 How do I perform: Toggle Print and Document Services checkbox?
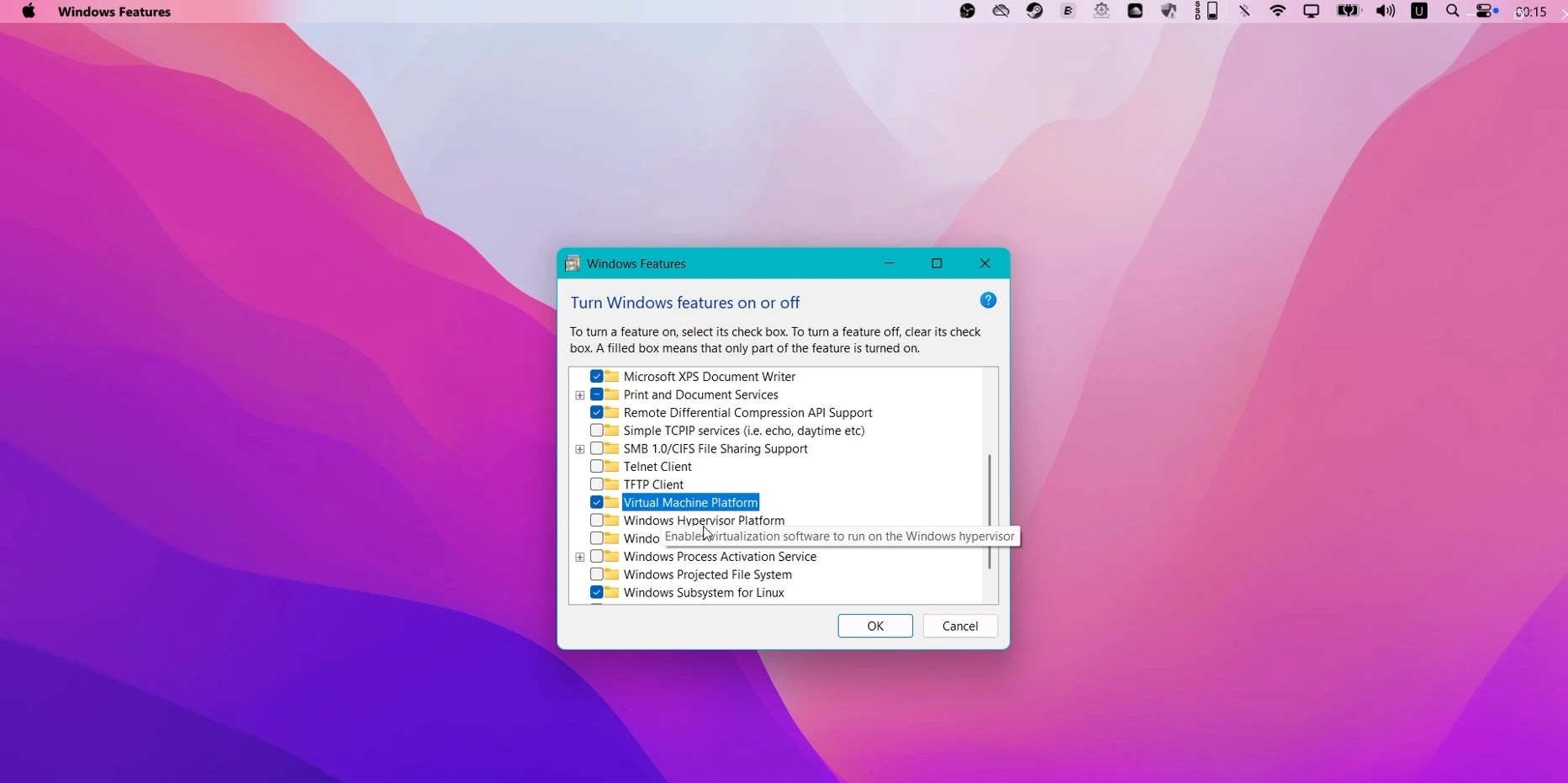click(596, 394)
